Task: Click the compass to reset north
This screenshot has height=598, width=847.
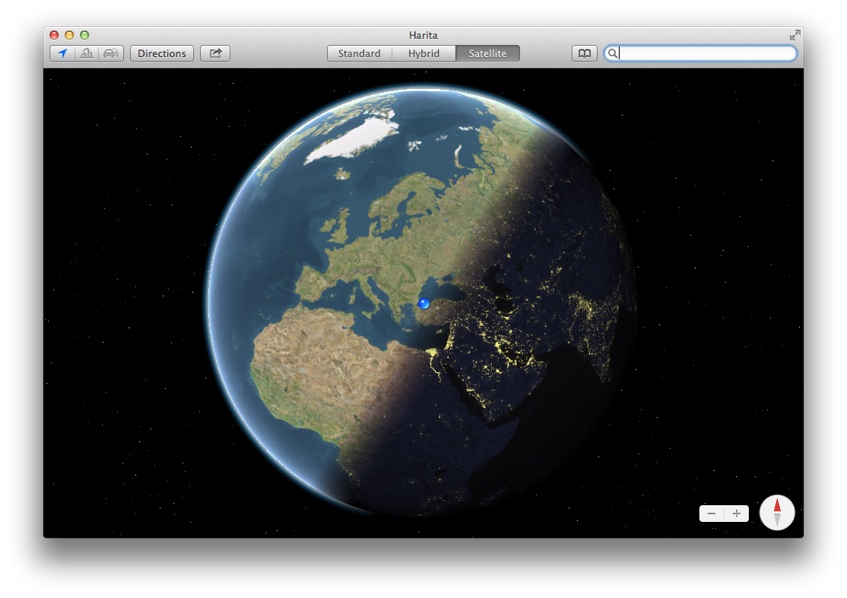Action: [x=777, y=512]
